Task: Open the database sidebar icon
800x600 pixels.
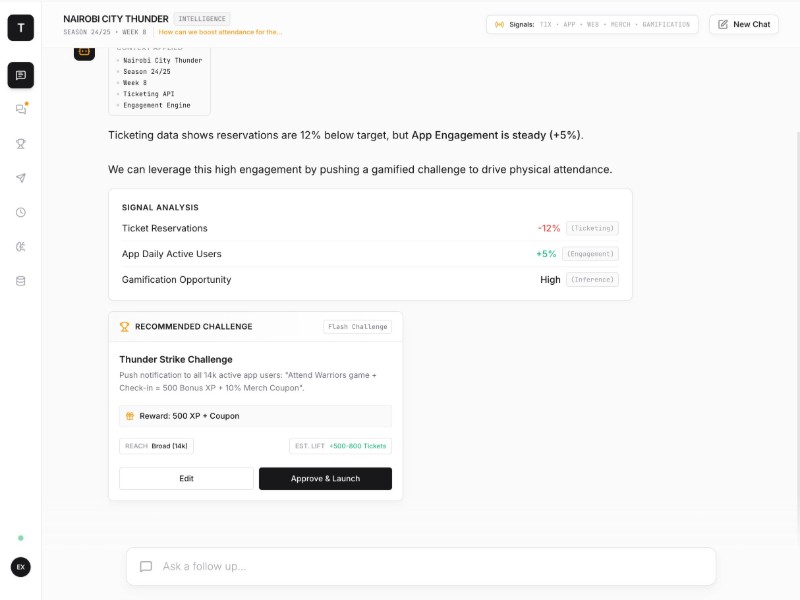Action: (20, 281)
